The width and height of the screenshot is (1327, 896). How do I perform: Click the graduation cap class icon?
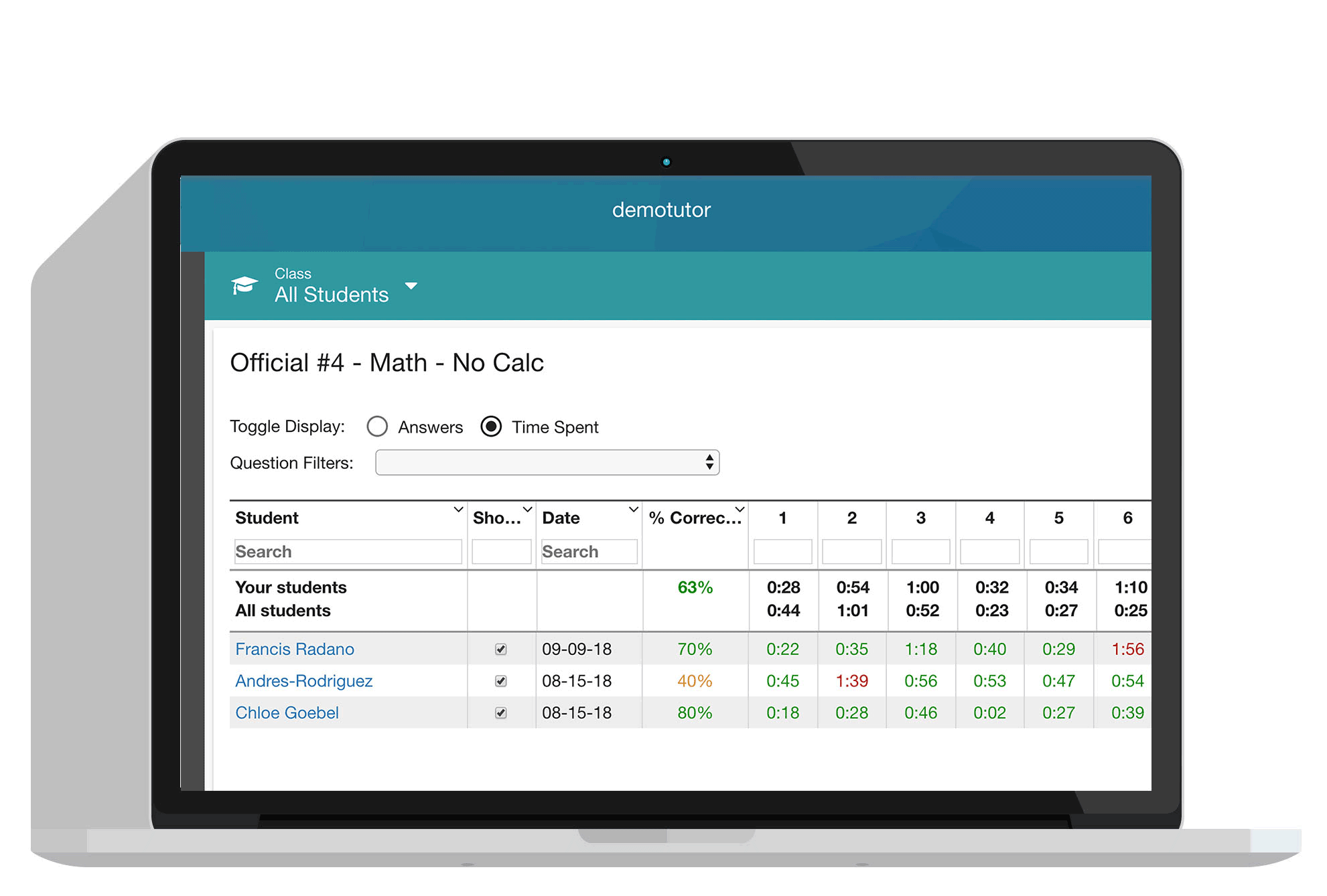tap(244, 285)
